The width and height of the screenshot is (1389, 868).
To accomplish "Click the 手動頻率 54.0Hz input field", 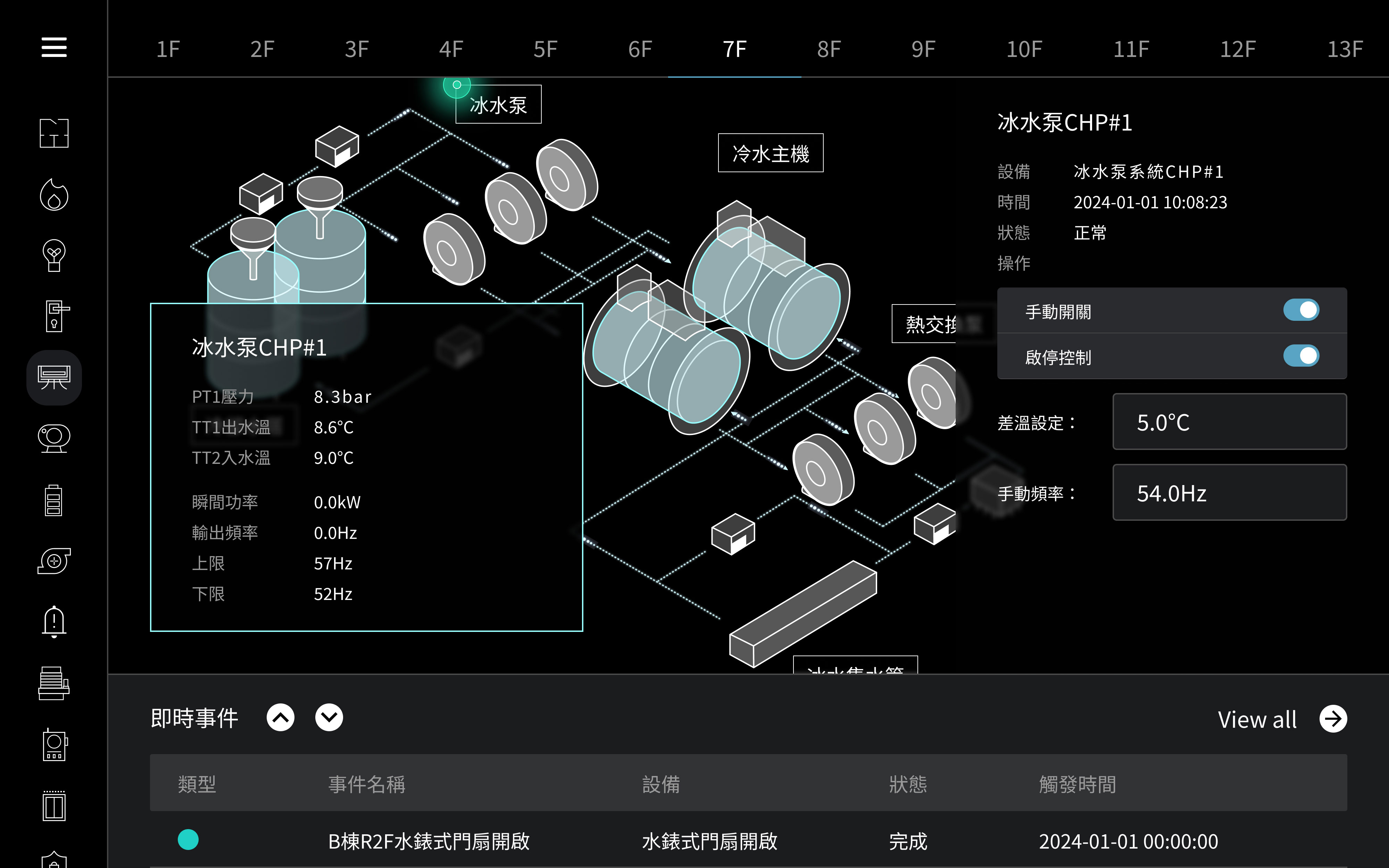I will [x=1229, y=493].
